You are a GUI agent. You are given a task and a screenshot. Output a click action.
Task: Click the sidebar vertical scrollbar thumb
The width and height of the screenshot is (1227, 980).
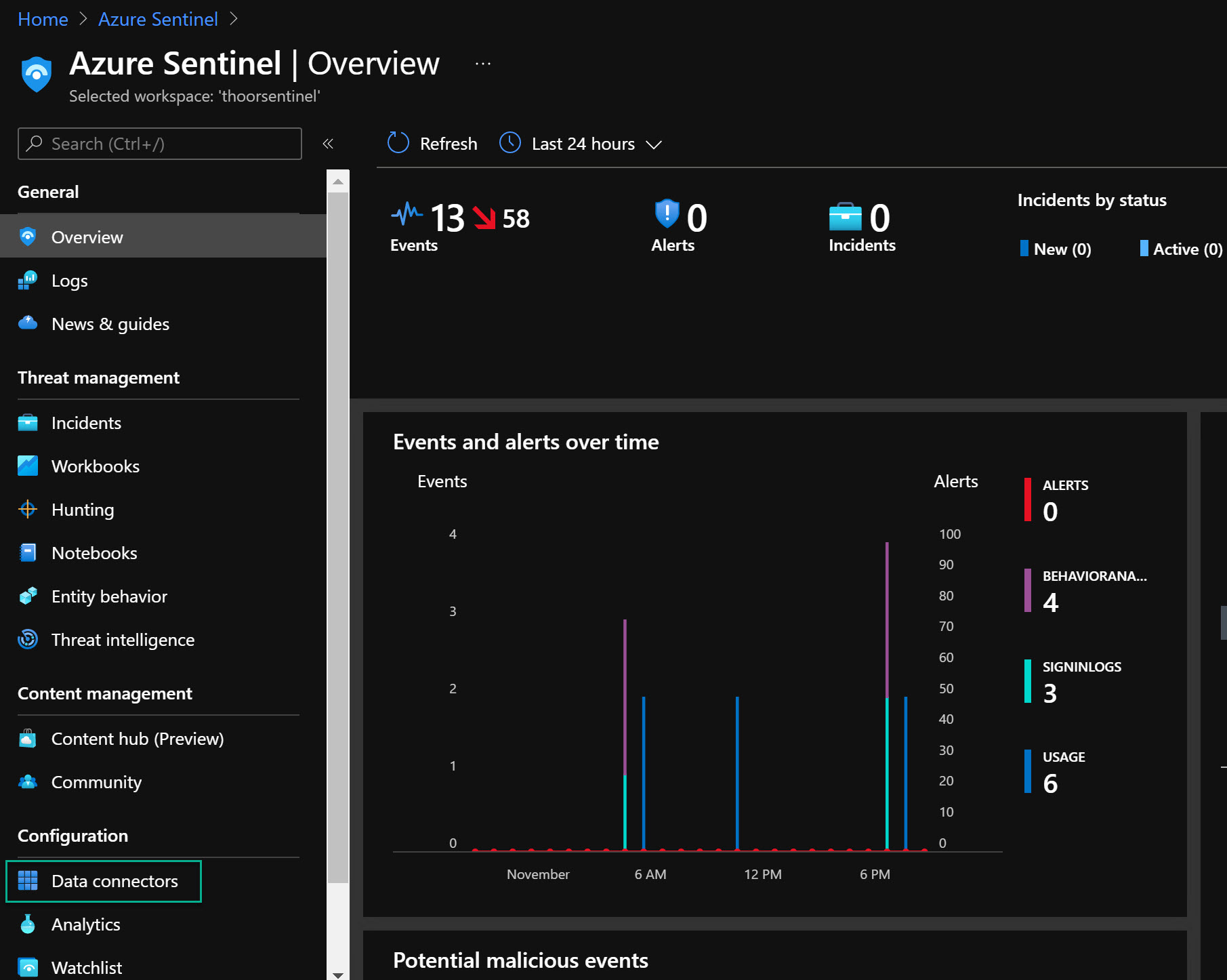pos(337,537)
